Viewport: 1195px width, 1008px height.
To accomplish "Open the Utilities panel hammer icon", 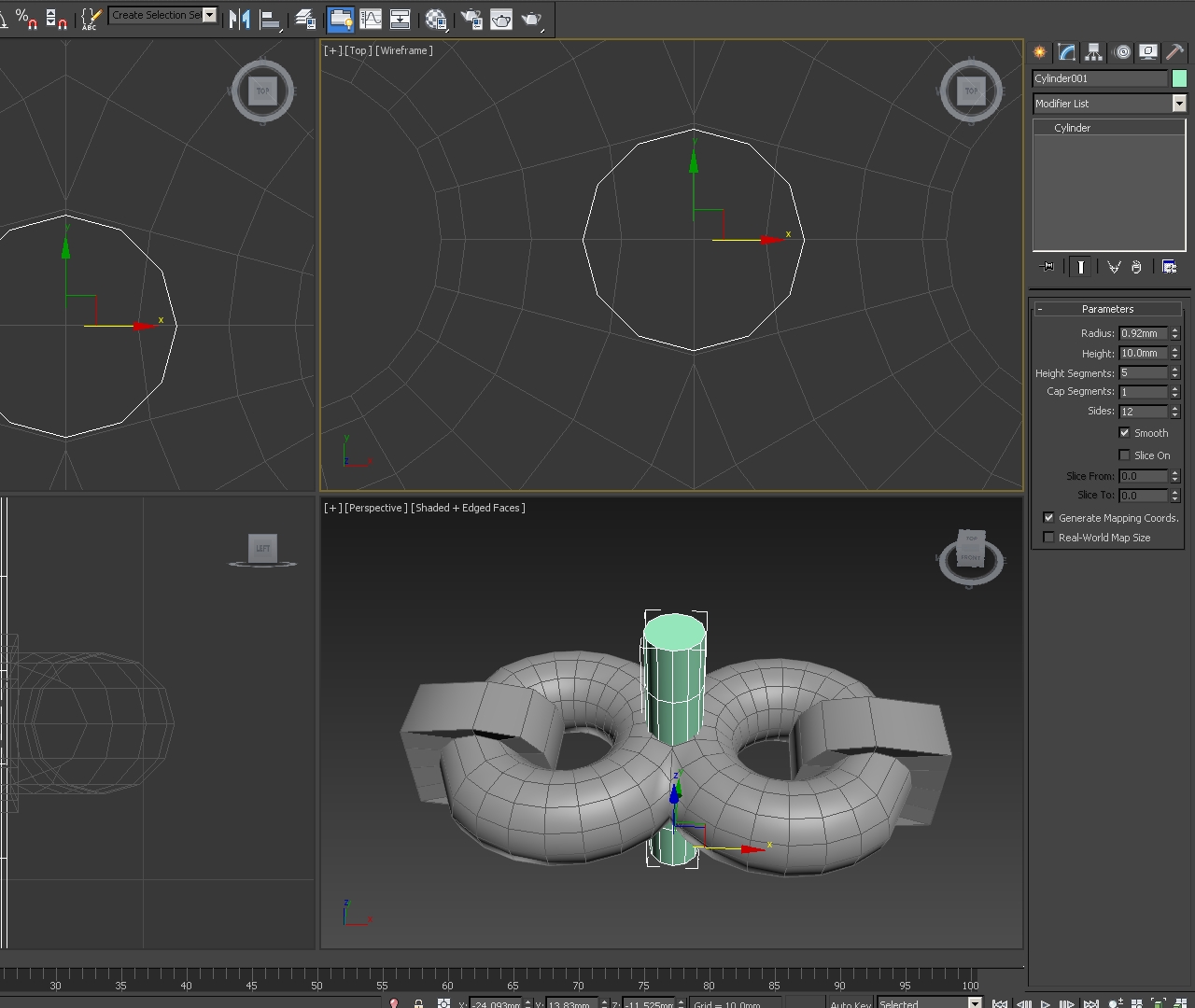I will (1174, 52).
